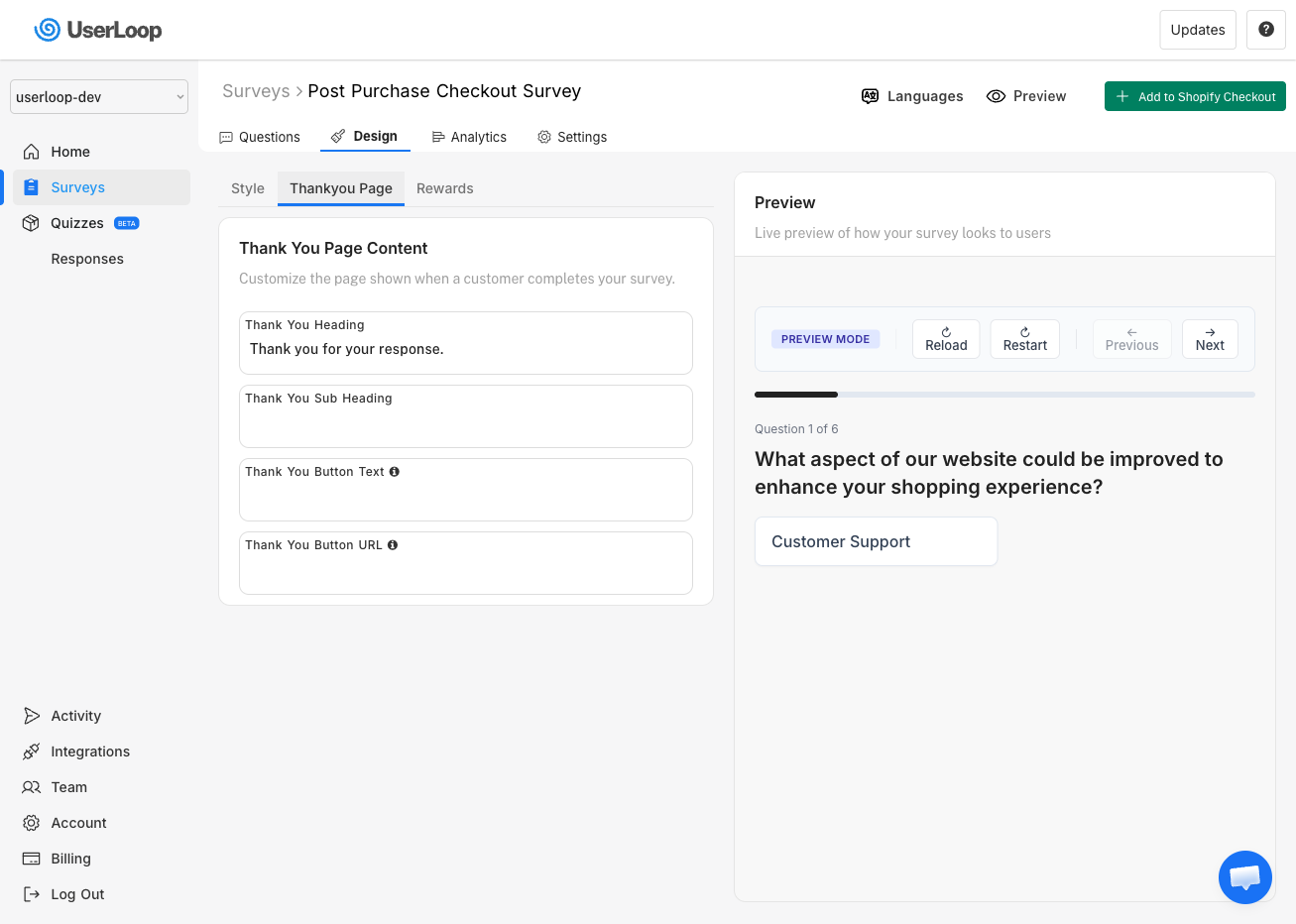Click the Integrations plug icon

32,751
